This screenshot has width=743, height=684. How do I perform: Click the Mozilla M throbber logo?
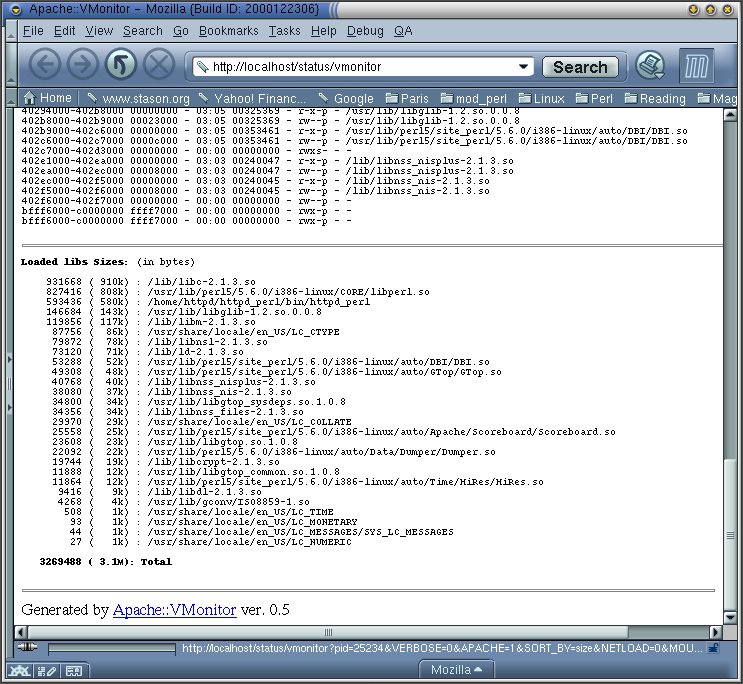(x=697, y=67)
